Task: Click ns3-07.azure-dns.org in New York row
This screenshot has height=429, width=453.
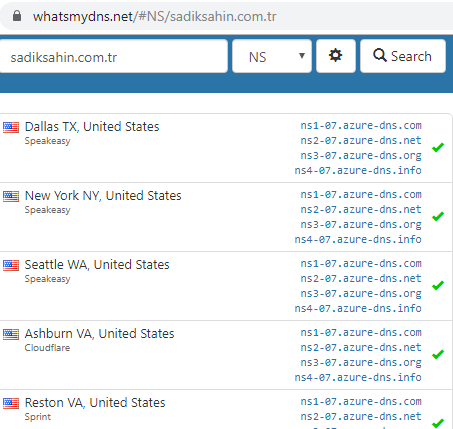Action: click(361, 225)
